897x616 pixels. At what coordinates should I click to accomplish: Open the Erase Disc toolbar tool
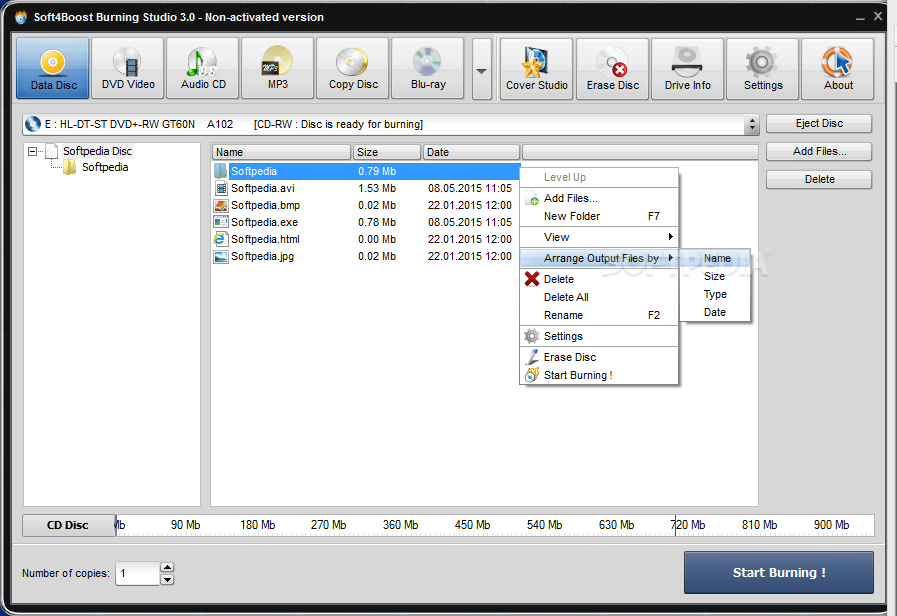tap(613, 69)
